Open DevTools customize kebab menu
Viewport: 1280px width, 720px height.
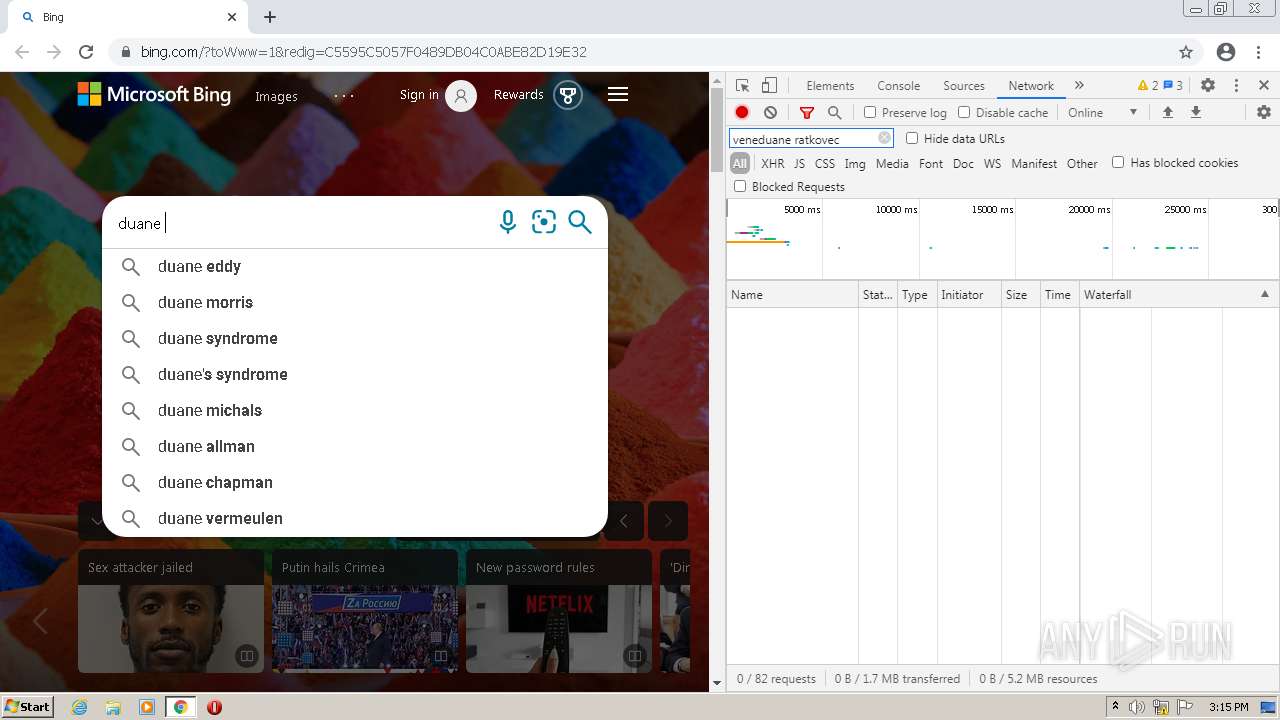click(1236, 85)
